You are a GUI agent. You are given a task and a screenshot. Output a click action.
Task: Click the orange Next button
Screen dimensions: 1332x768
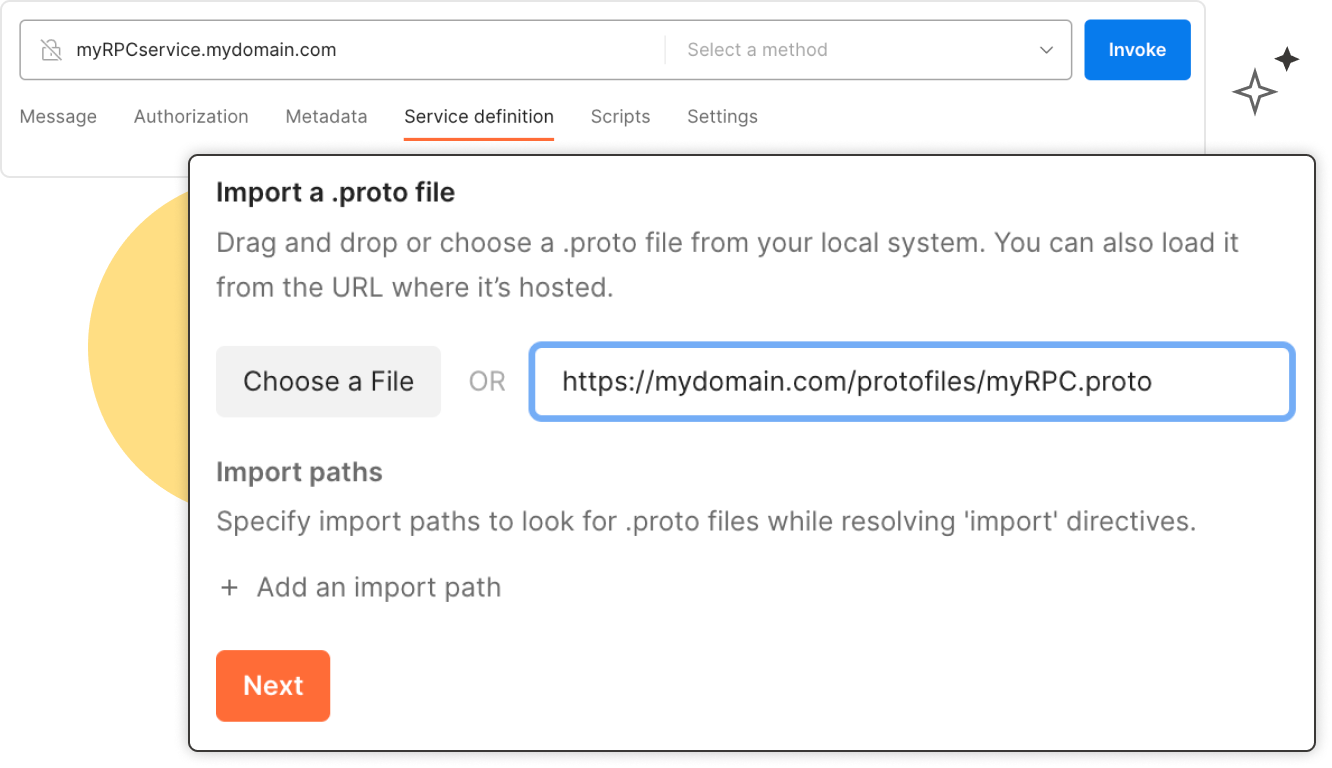[x=272, y=686]
